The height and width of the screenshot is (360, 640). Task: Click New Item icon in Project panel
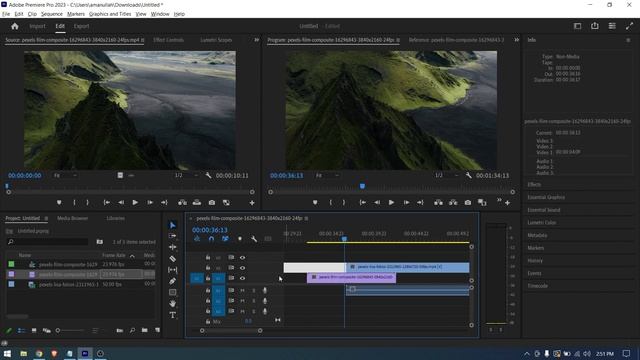(x=158, y=330)
